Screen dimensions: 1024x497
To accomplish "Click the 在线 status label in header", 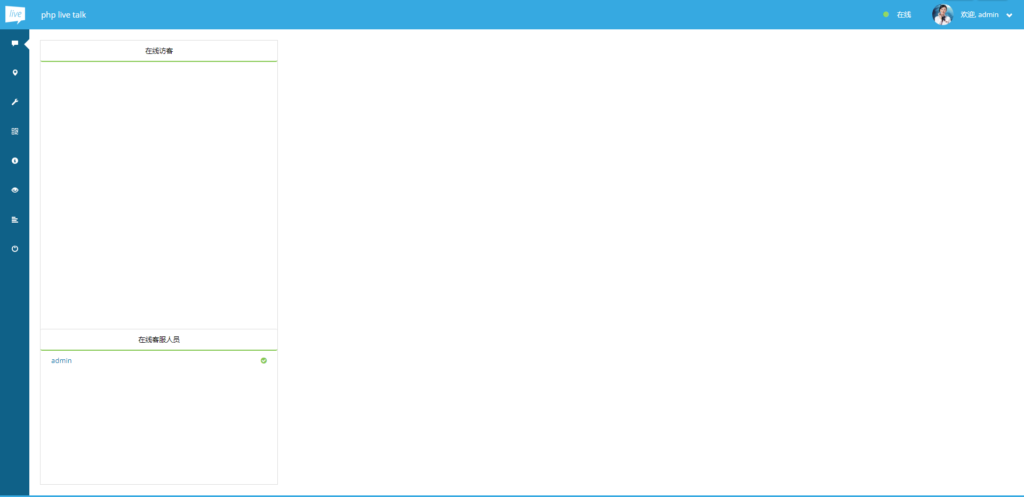I will point(904,14).
